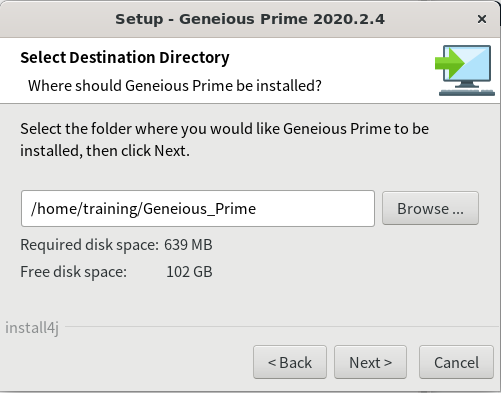The width and height of the screenshot is (501, 393).
Task: Cancel the Geneious Prime installation
Action: (456, 362)
